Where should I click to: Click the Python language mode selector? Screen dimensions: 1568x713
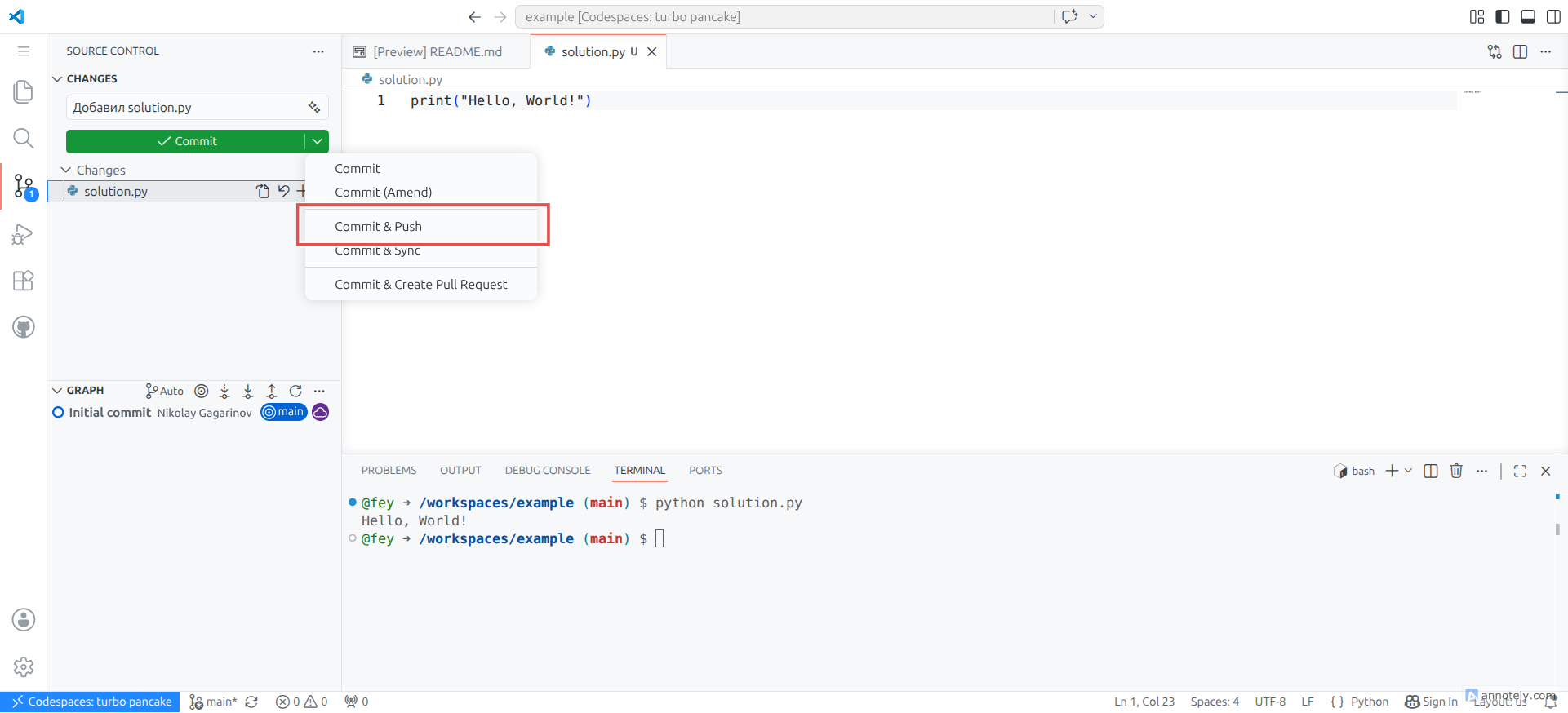[x=1370, y=702]
